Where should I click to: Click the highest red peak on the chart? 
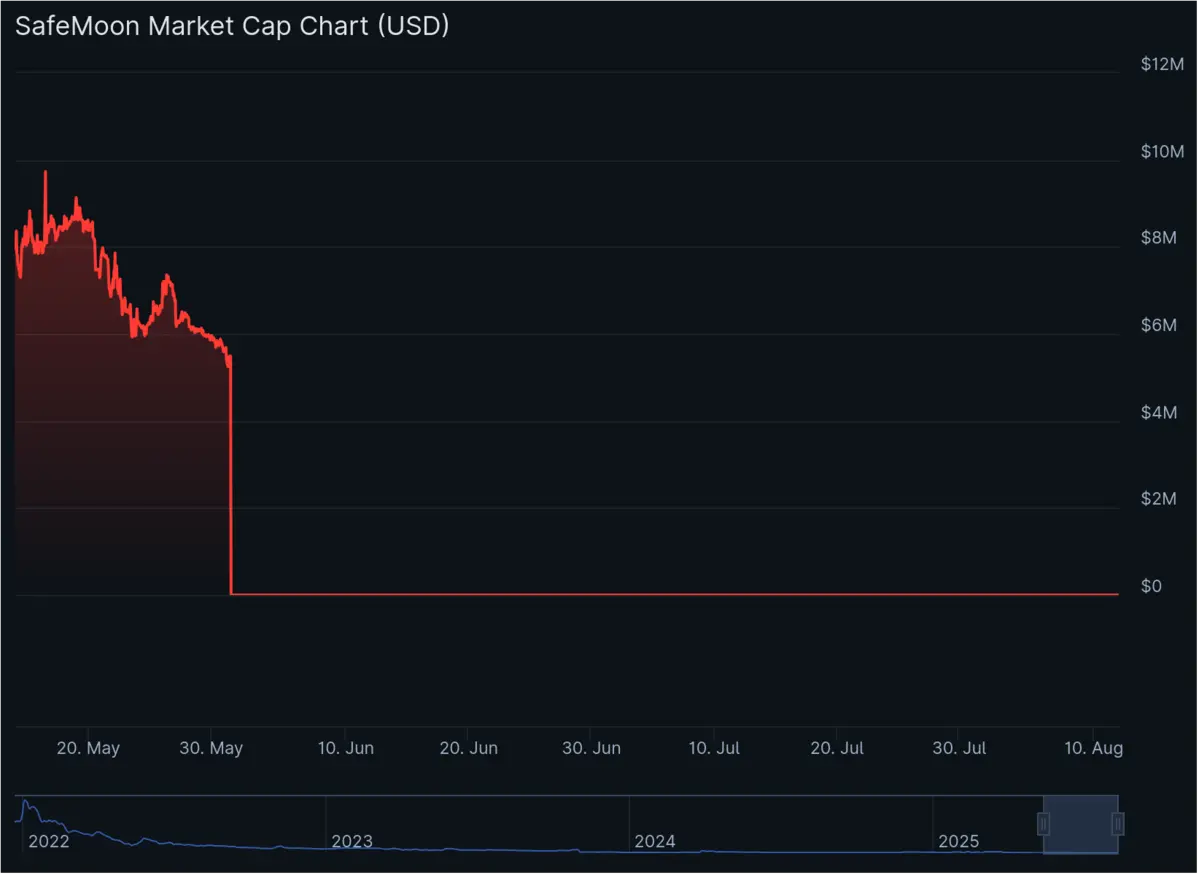point(45,173)
